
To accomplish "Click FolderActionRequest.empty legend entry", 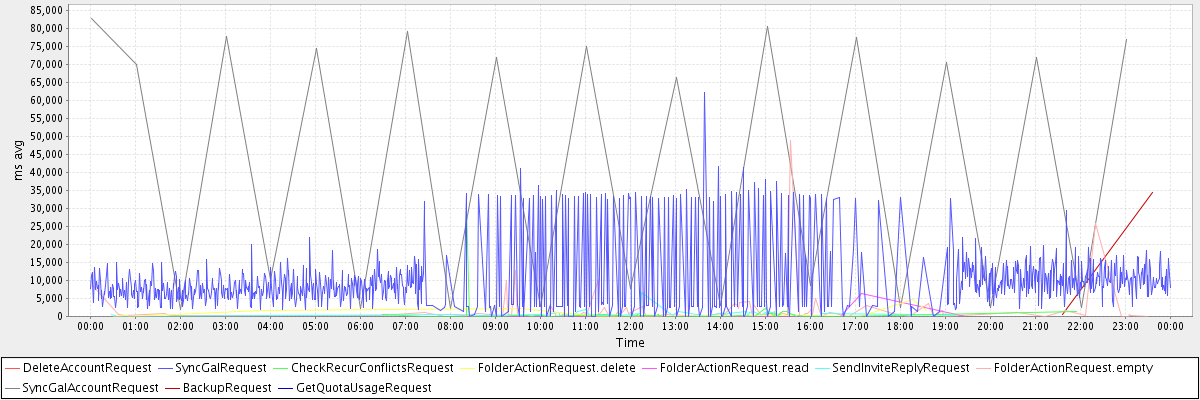I will pos(1073,368).
